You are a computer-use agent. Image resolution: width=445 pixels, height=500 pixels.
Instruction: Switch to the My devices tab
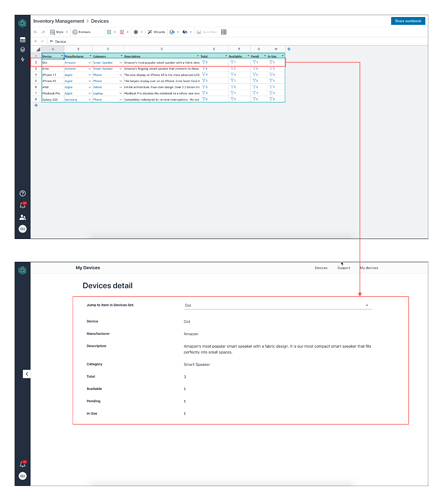tap(369, 268)
